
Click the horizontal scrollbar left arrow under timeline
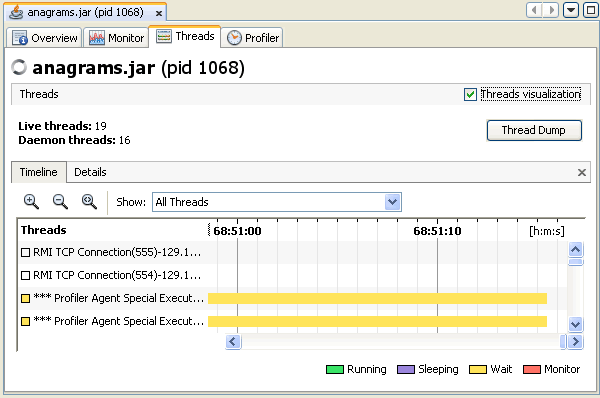[233, 341]
